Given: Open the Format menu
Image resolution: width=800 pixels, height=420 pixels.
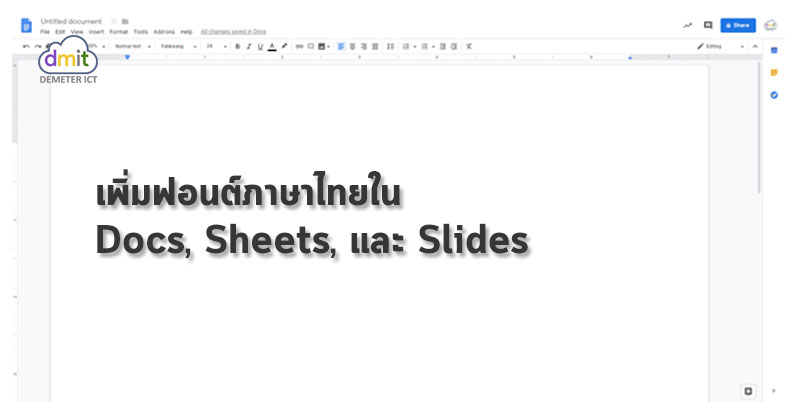Looking at the screenshot, I should (x=118, y=32).
